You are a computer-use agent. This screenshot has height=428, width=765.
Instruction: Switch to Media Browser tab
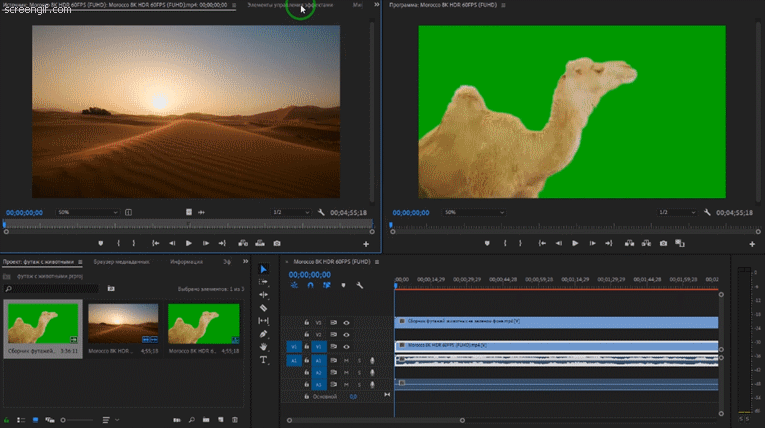tap(121, 262)
